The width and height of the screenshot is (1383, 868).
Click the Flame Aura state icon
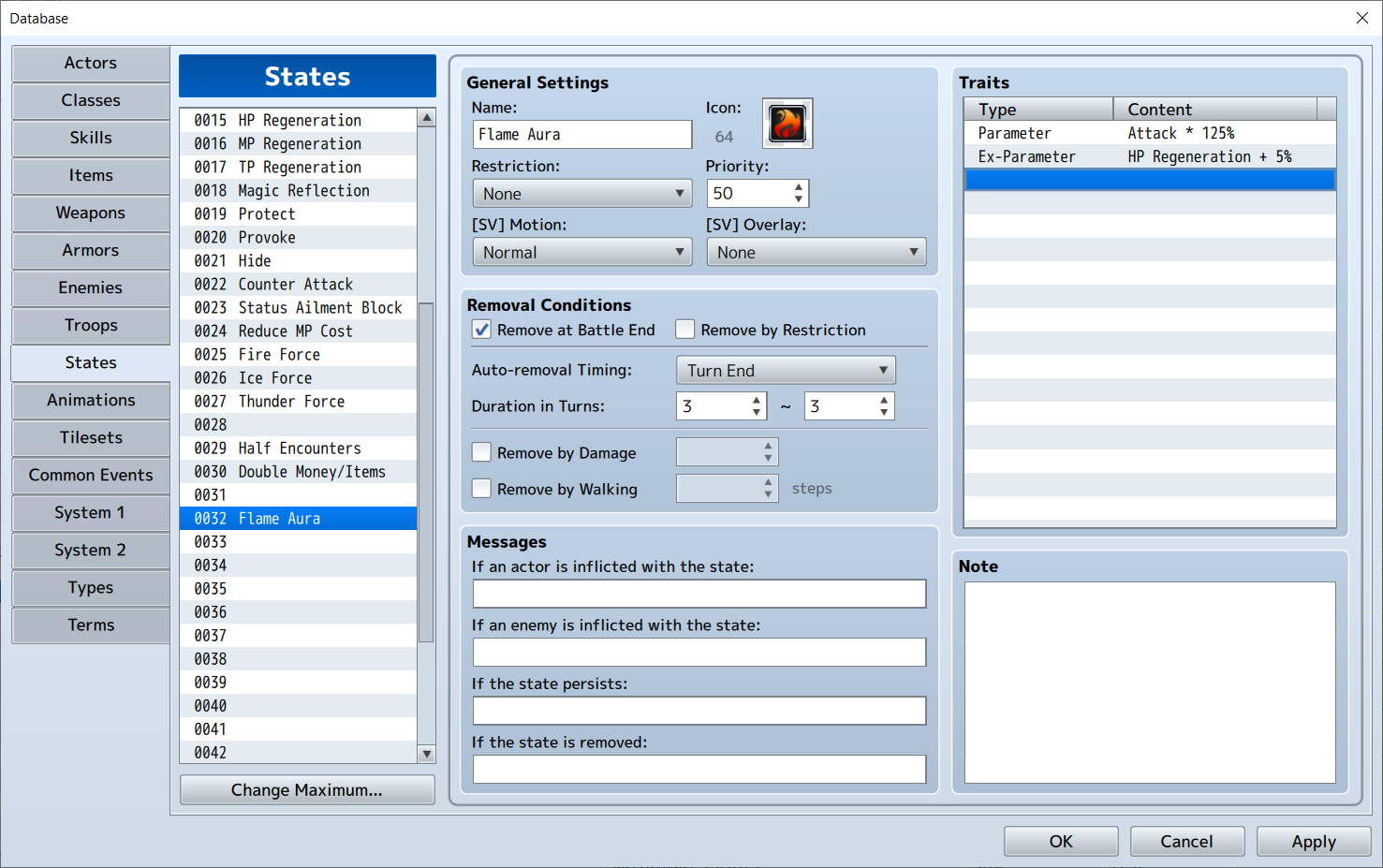click(787, 124)
